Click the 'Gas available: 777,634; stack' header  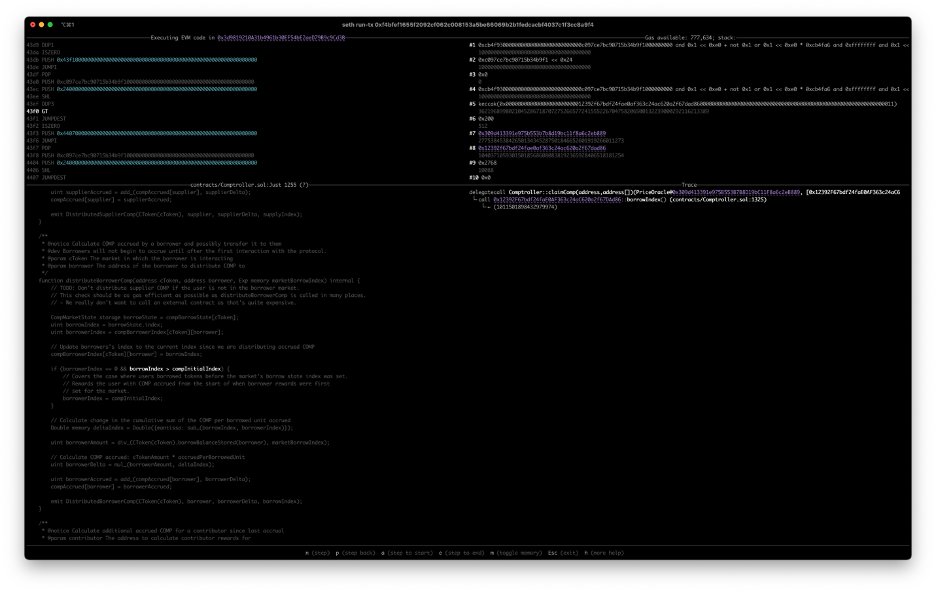click(689, 38)
